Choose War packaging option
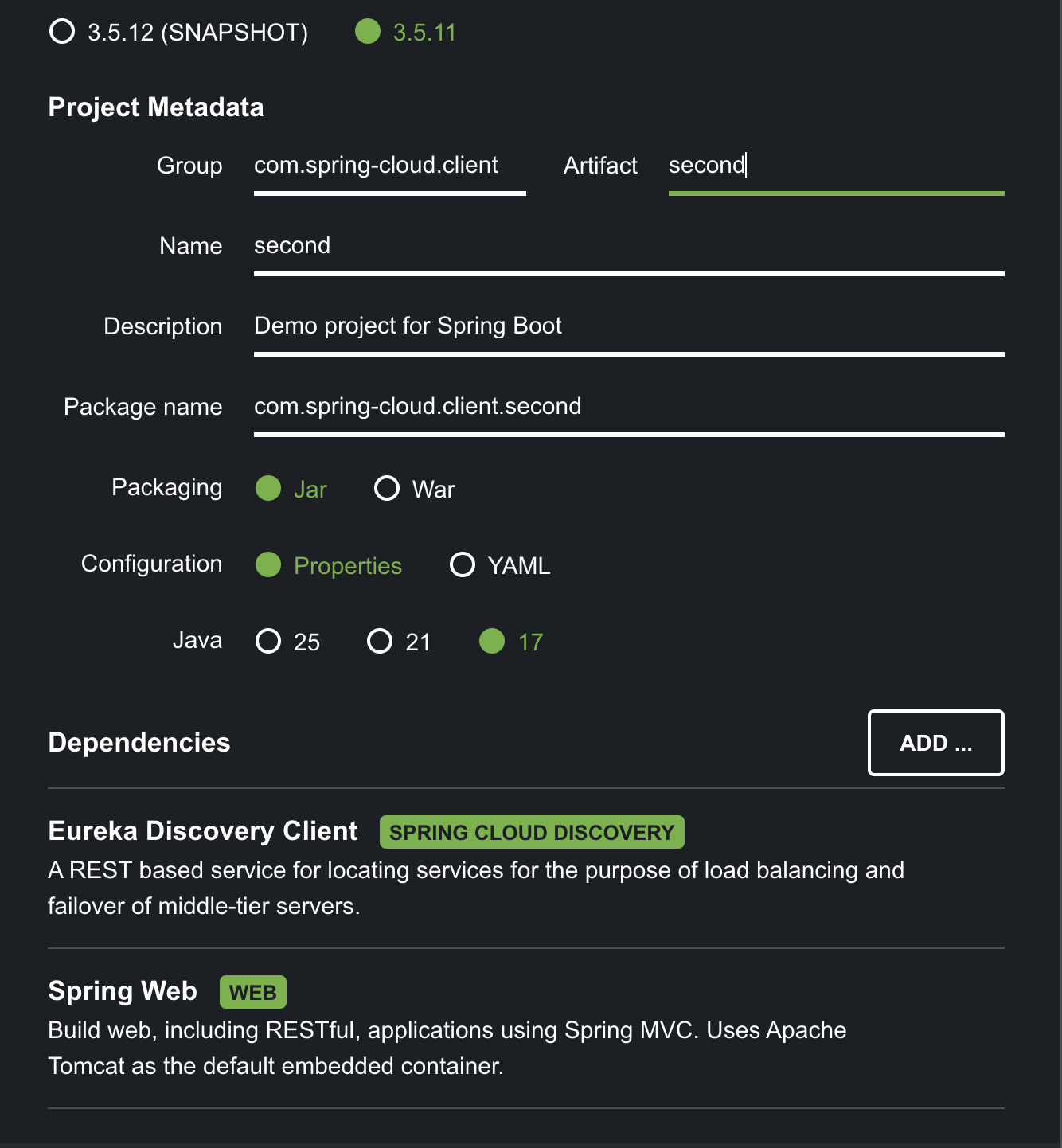 pos(414,489)
